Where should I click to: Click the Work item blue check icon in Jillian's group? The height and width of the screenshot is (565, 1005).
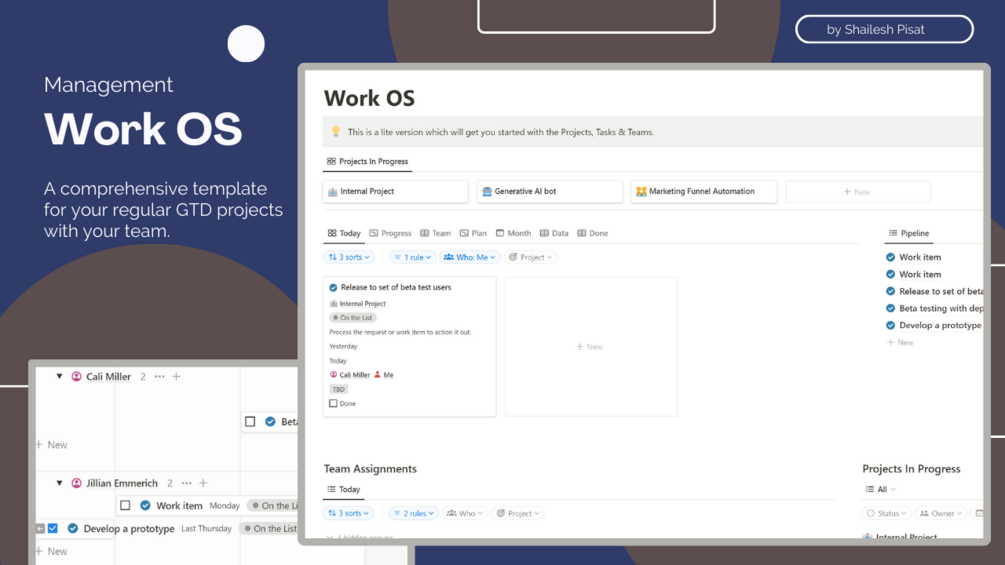pos(145,505)
